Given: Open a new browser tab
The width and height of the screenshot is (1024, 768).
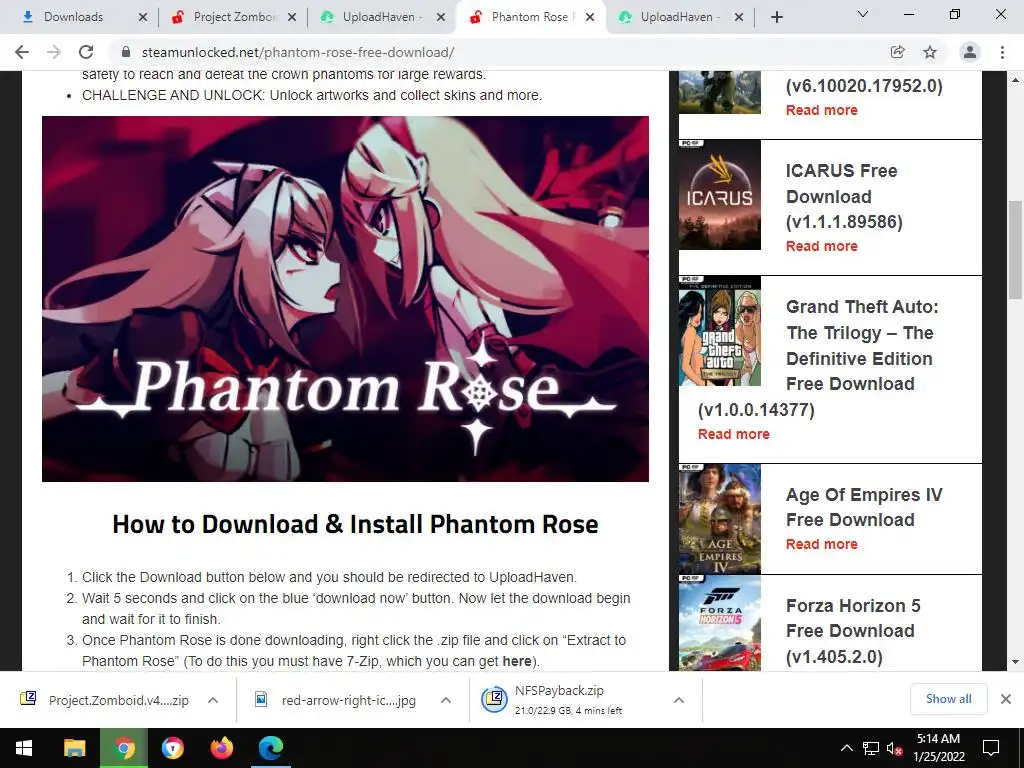Looking at the screenshot, I should [x=776, y=17].
